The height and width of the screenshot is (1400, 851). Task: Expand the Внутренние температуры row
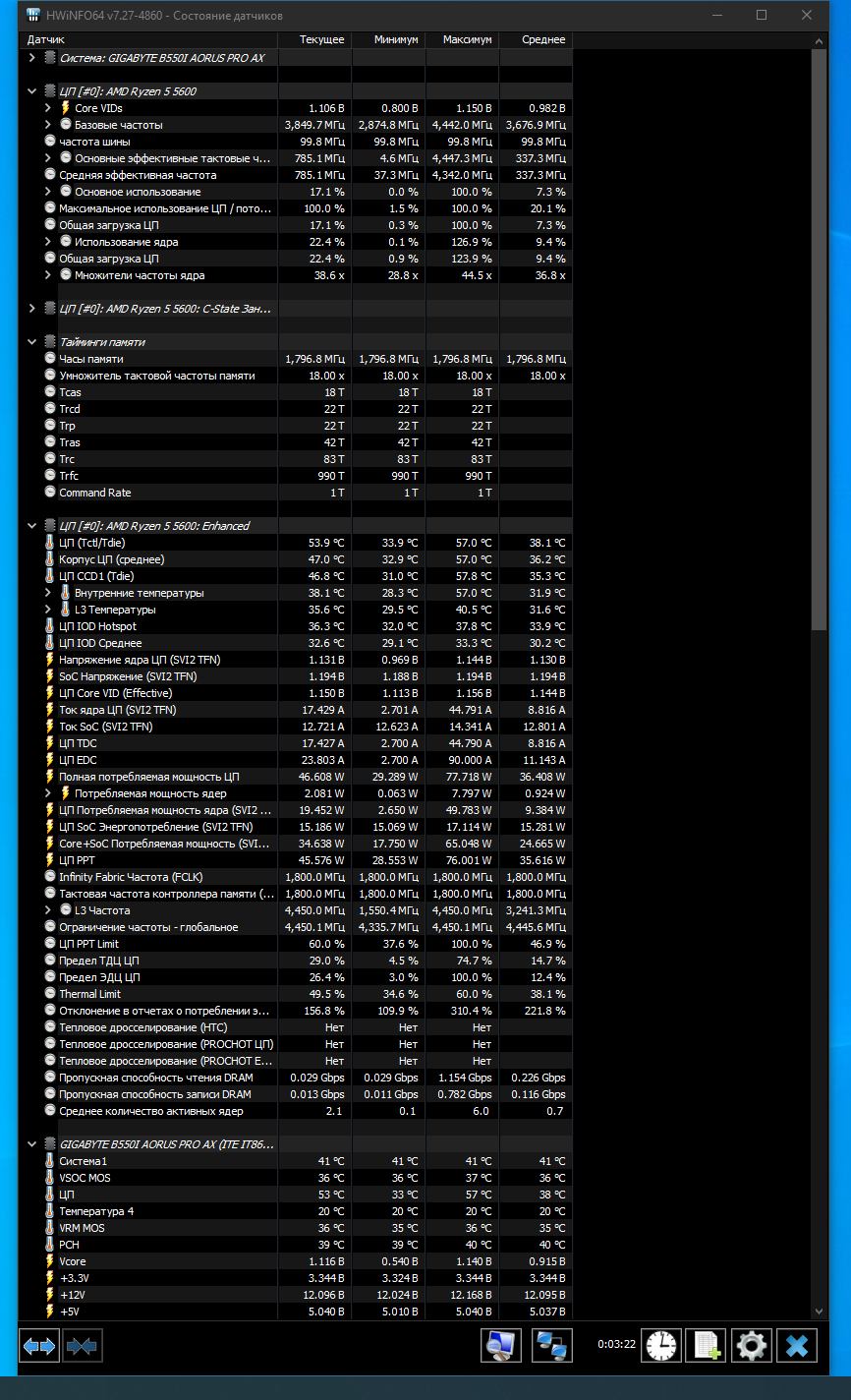click(x=48, y=593)
